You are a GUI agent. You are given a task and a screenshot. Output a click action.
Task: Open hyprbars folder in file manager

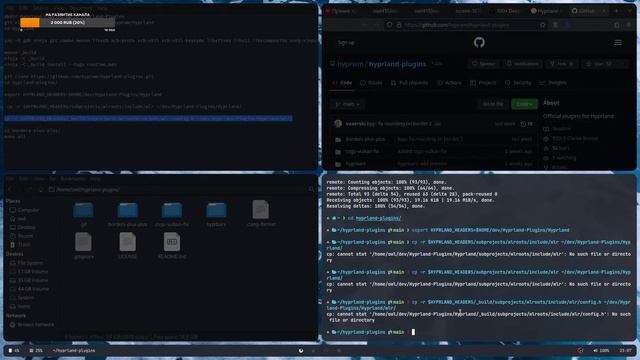pos(216,214)
